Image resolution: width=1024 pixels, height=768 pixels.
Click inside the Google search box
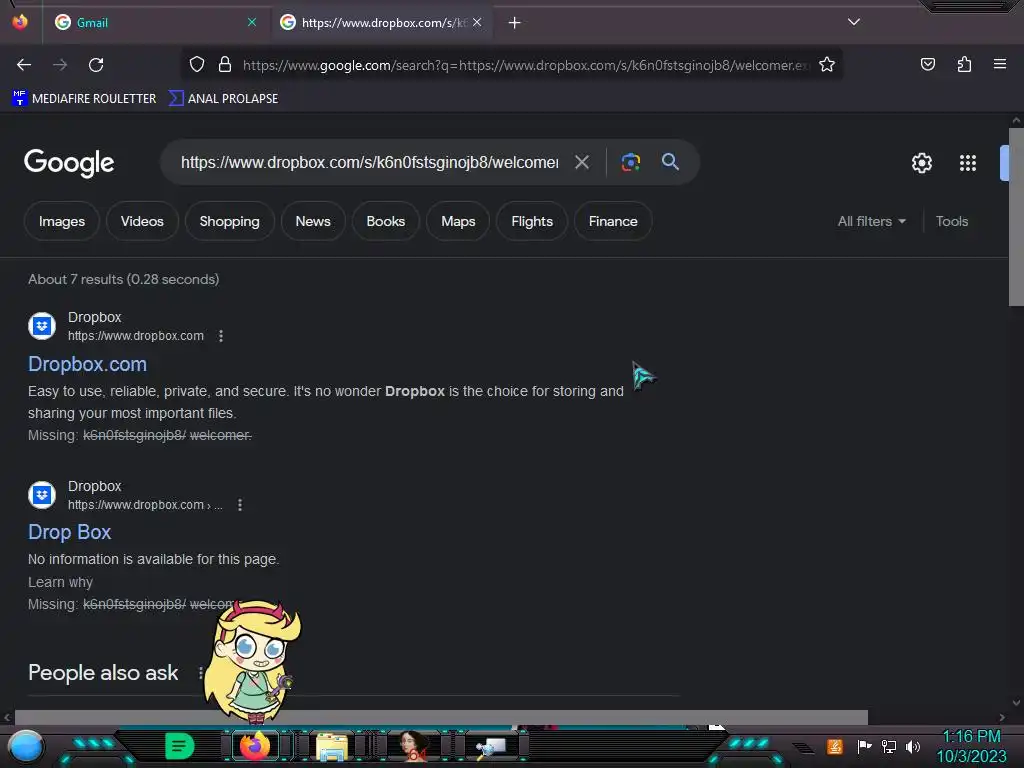[370, 162]
